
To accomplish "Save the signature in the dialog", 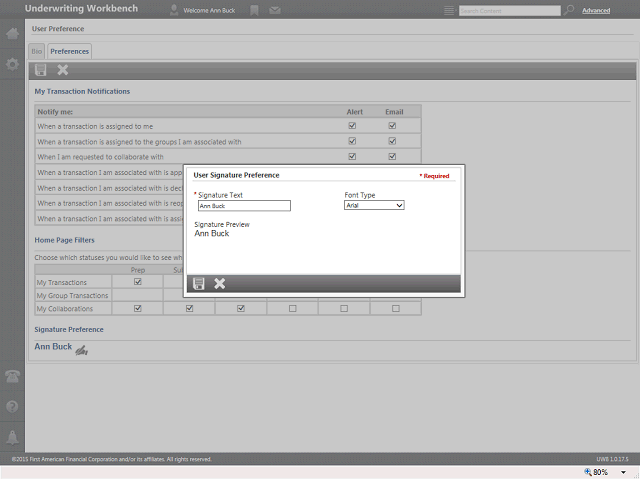I will pyautogui.click(x=198, y=284).
